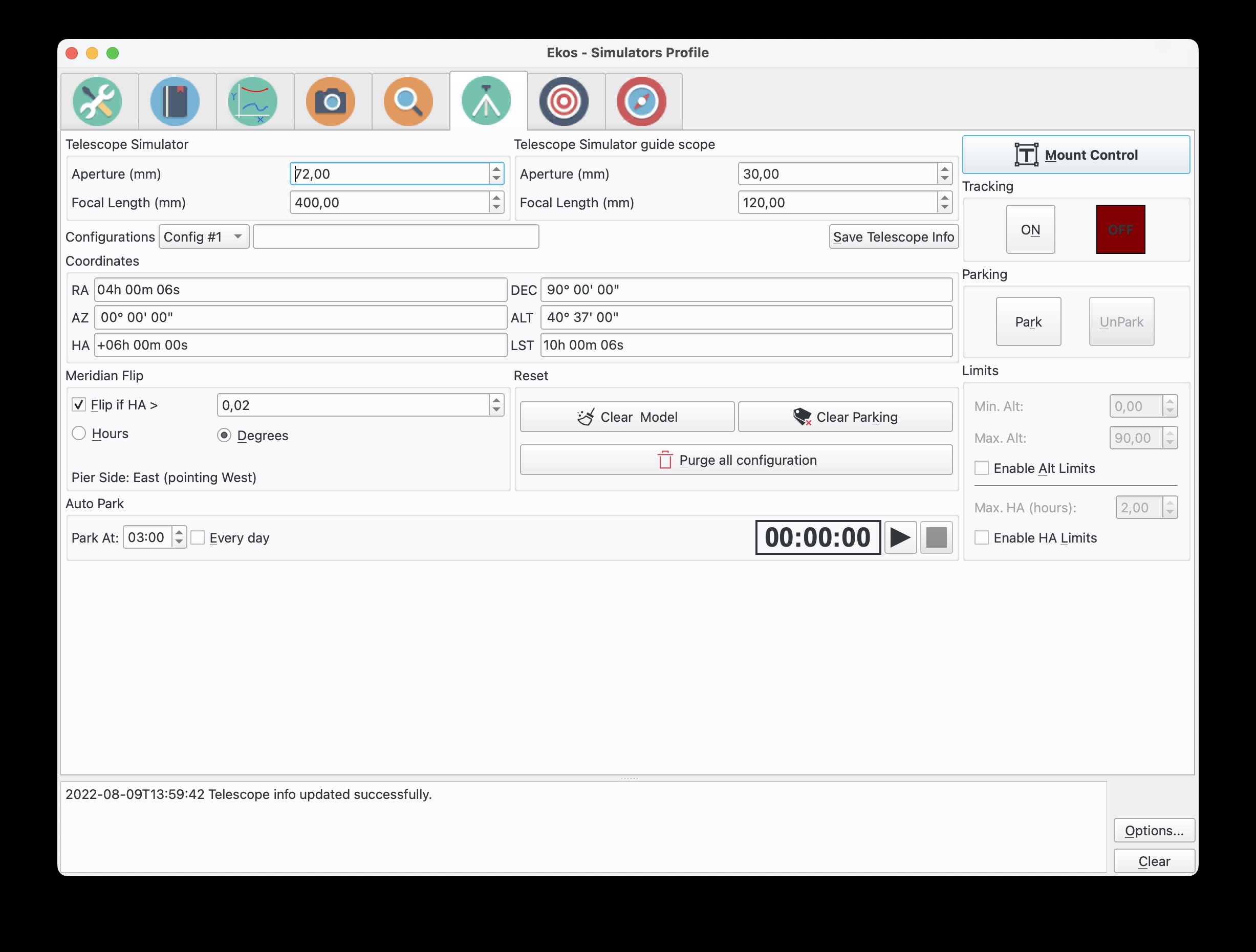
Task: Decrease Flip if HA value stepper
Action: click(496, 410)
